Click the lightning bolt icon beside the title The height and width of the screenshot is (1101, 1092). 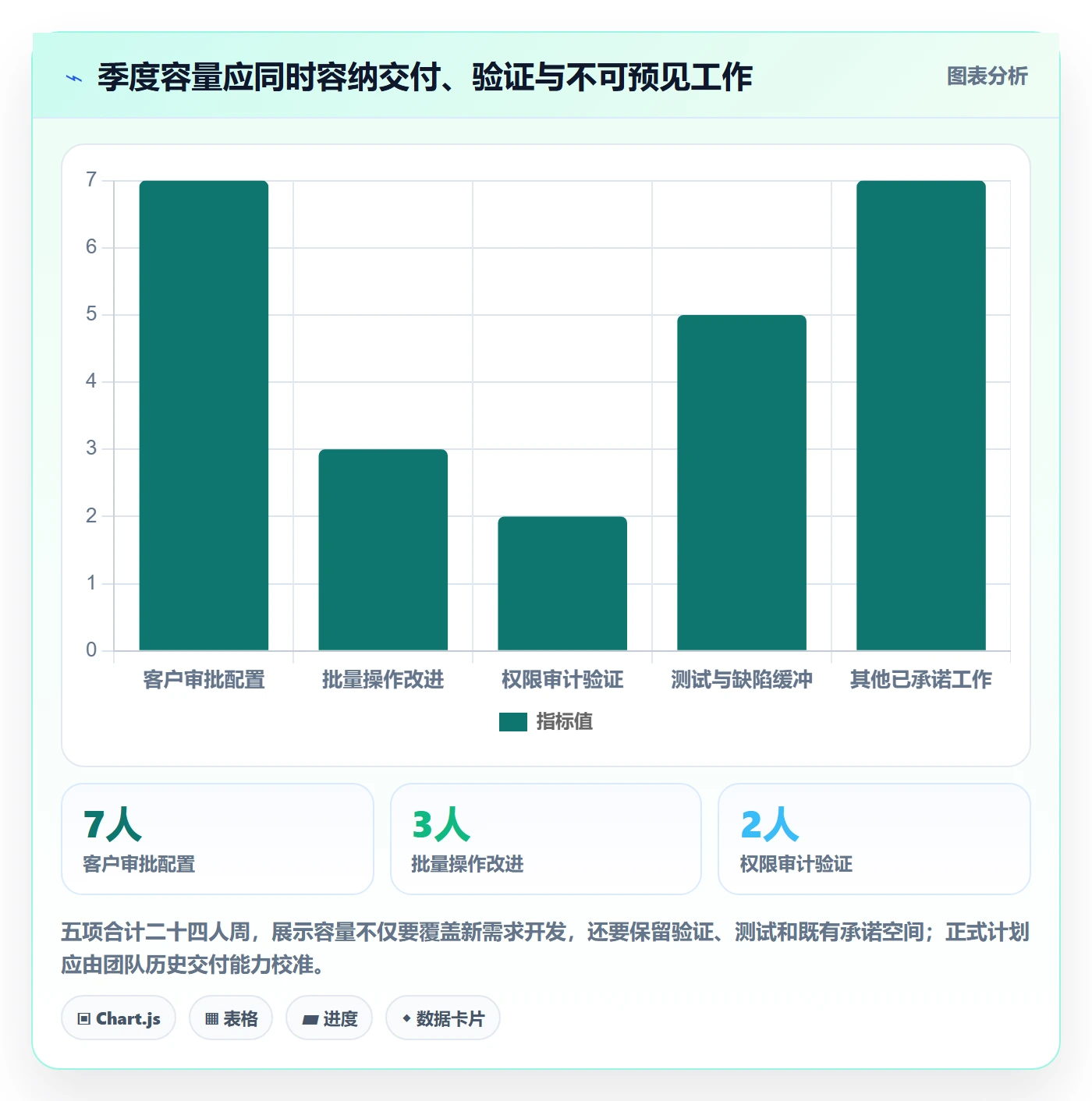[74, 78]
